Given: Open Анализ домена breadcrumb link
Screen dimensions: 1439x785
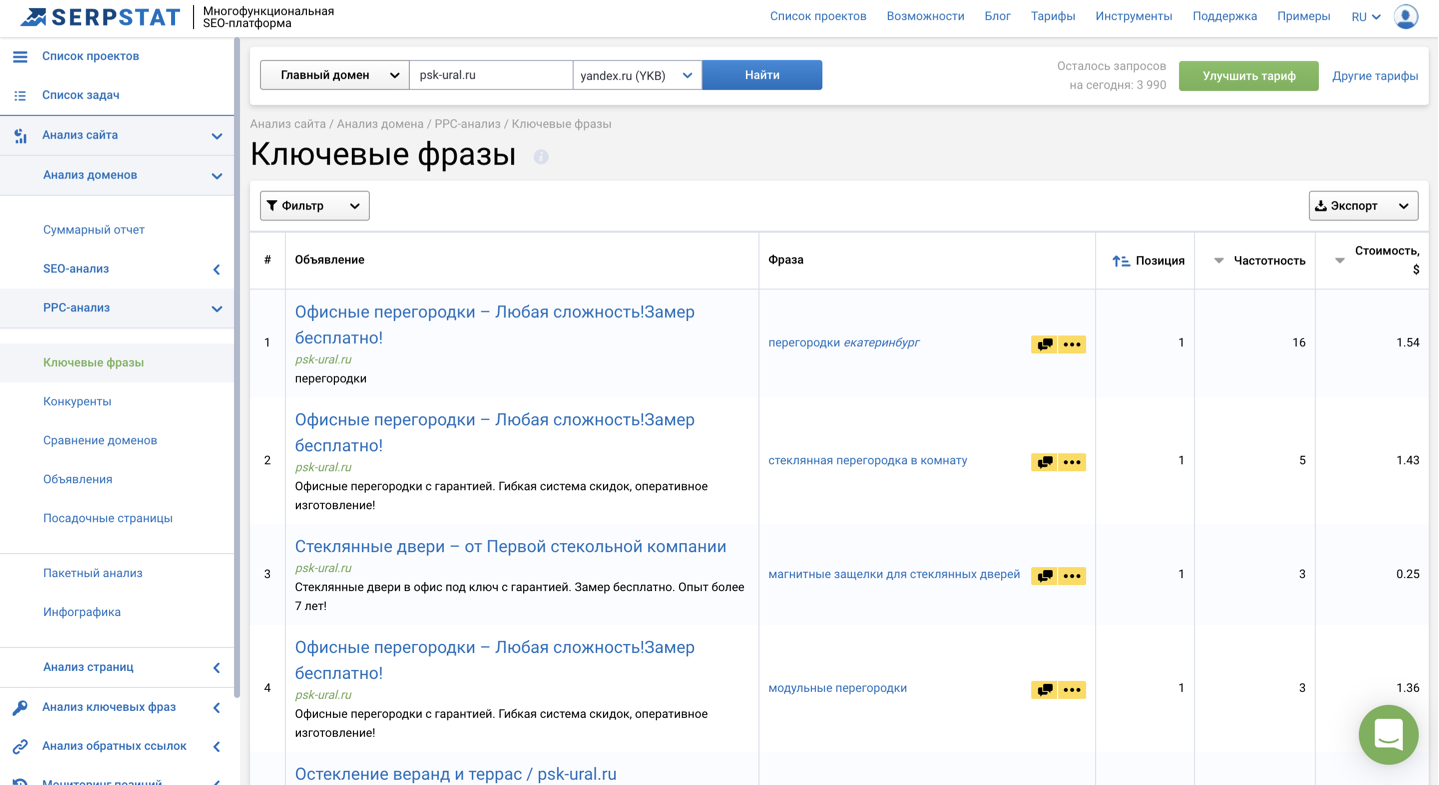Looking at the screenshot, I should click(380, 124).
